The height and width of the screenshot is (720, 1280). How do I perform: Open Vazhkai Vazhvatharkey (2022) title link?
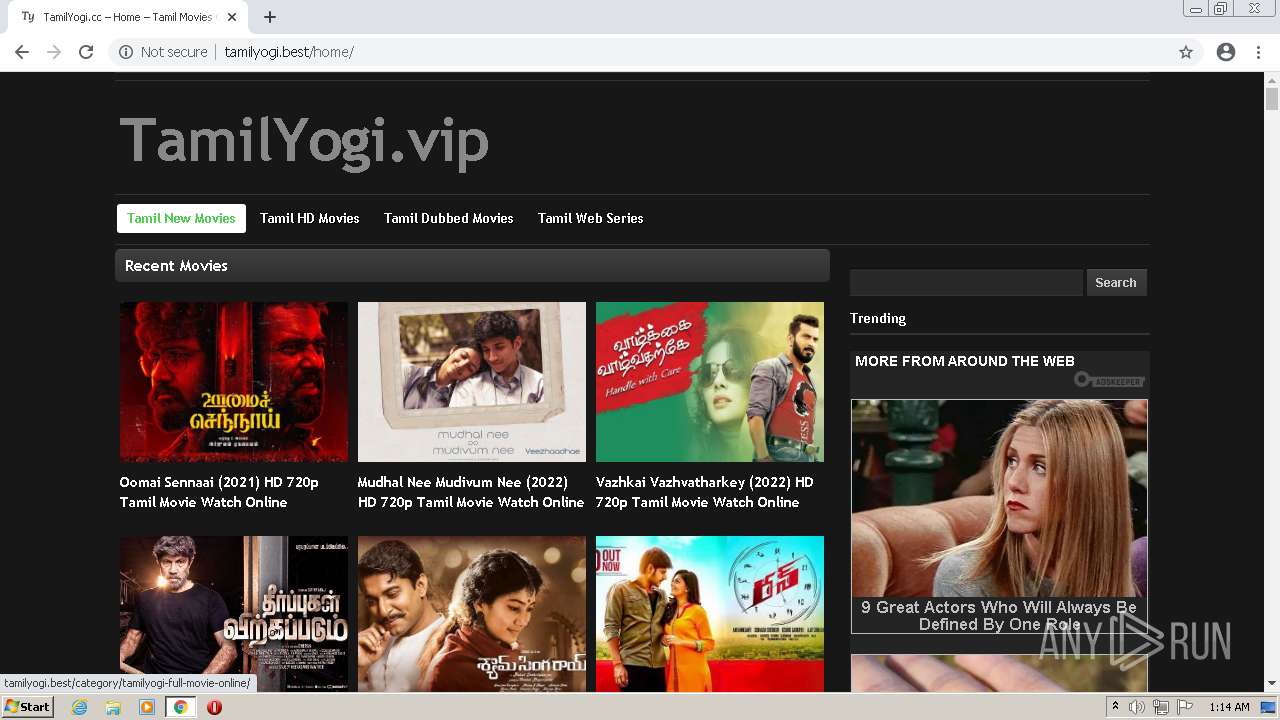coord(705,492)
